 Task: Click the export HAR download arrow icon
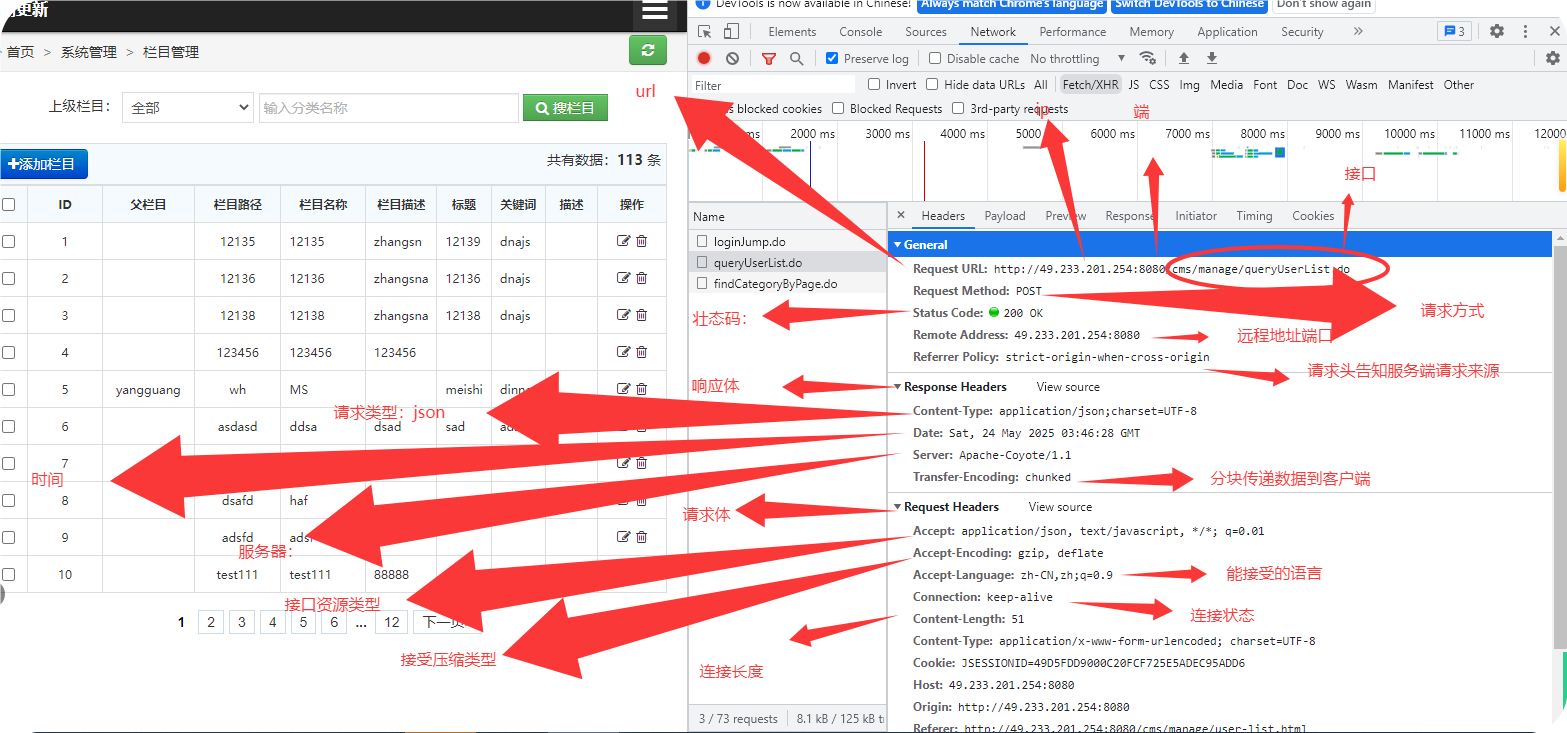[1212, 58]
